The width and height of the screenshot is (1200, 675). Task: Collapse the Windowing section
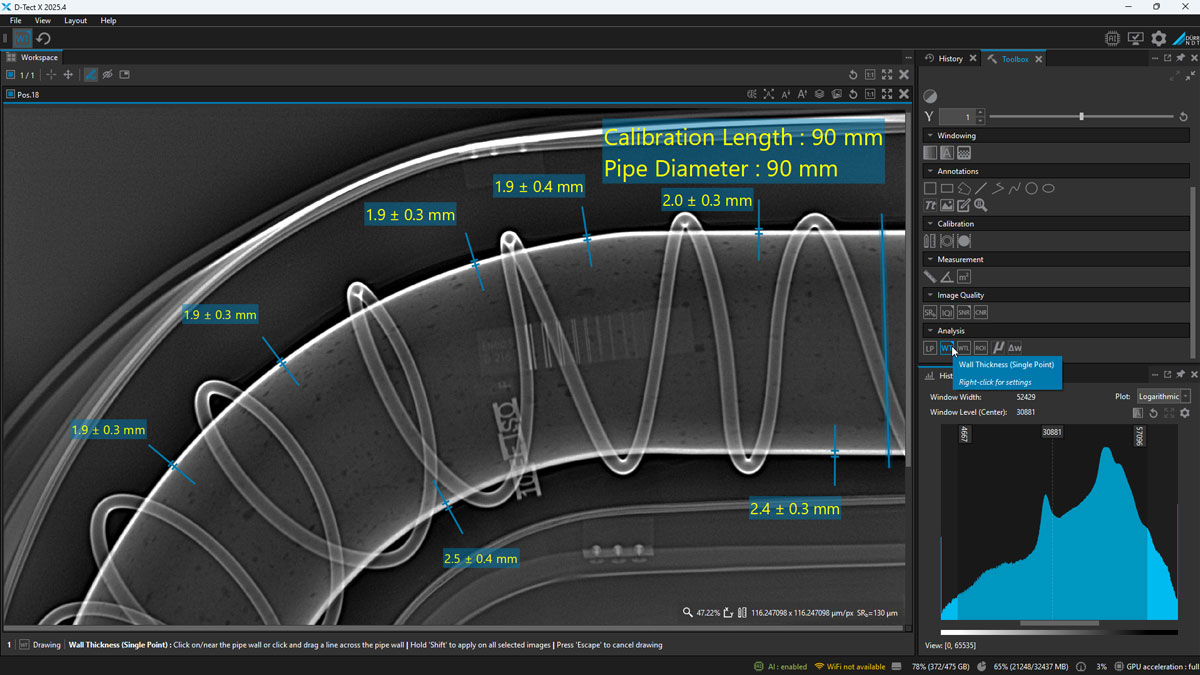click(932, 135)
